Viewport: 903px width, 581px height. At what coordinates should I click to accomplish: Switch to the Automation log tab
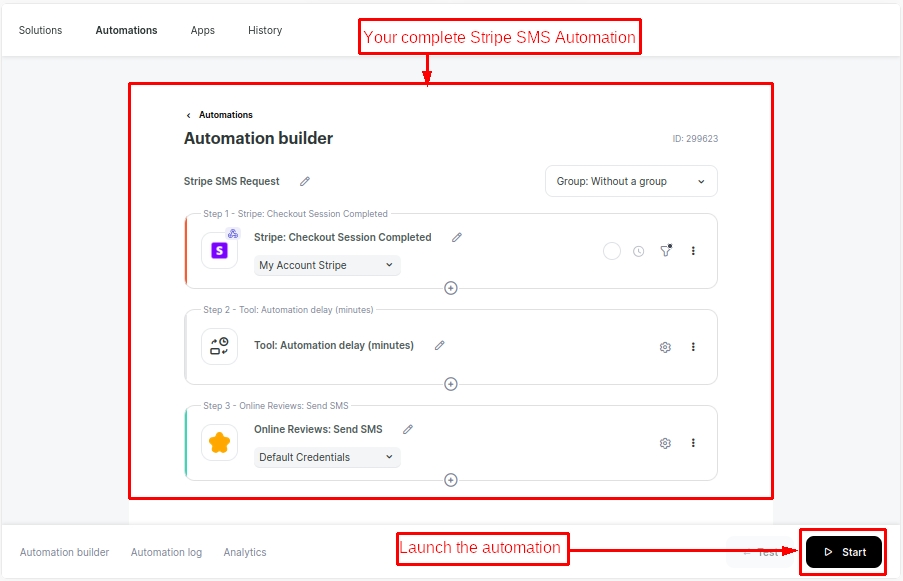click(x=166, y=552)
